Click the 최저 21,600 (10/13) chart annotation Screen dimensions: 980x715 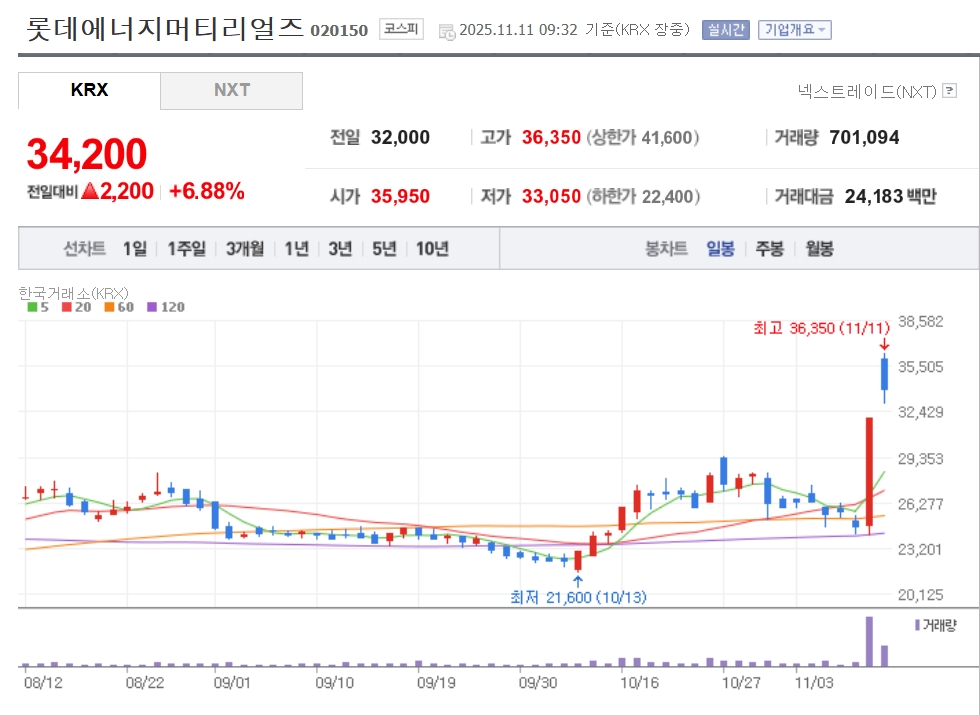click(x=579, y=598)
